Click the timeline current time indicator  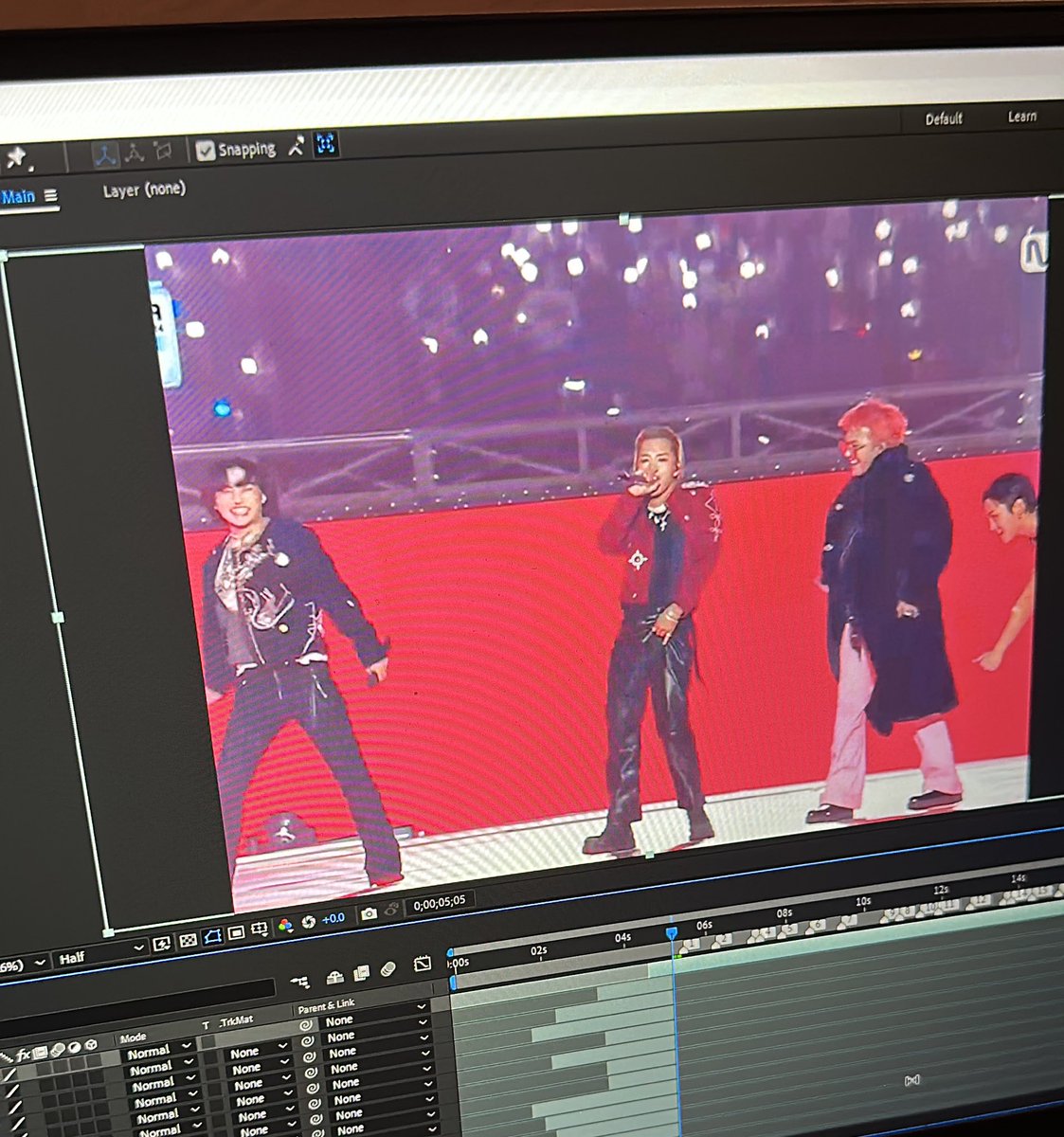[x=672, y=933]
